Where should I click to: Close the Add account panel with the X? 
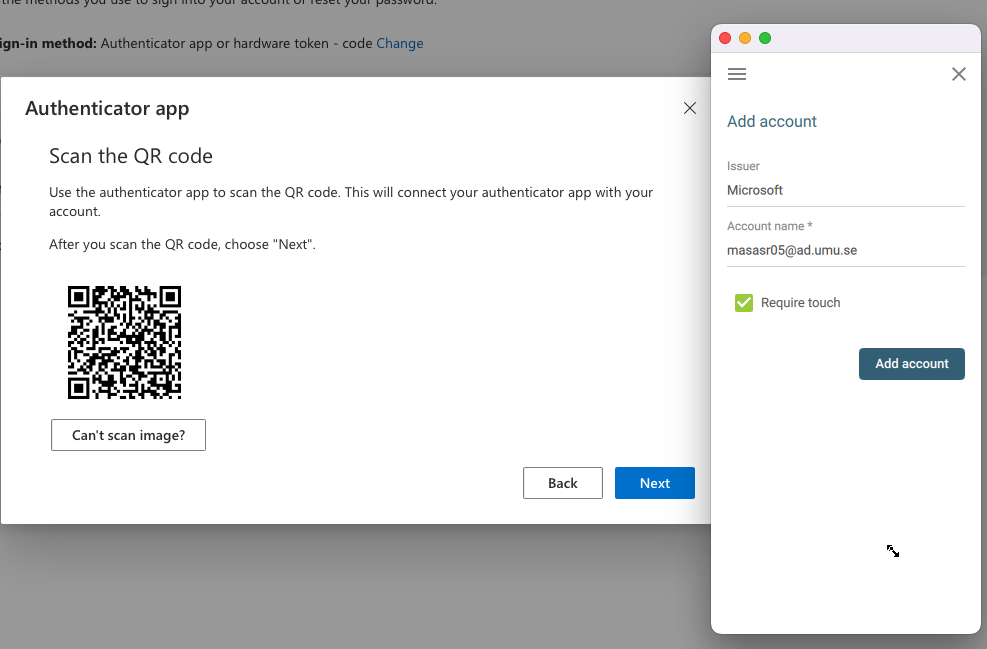(959, 74)
